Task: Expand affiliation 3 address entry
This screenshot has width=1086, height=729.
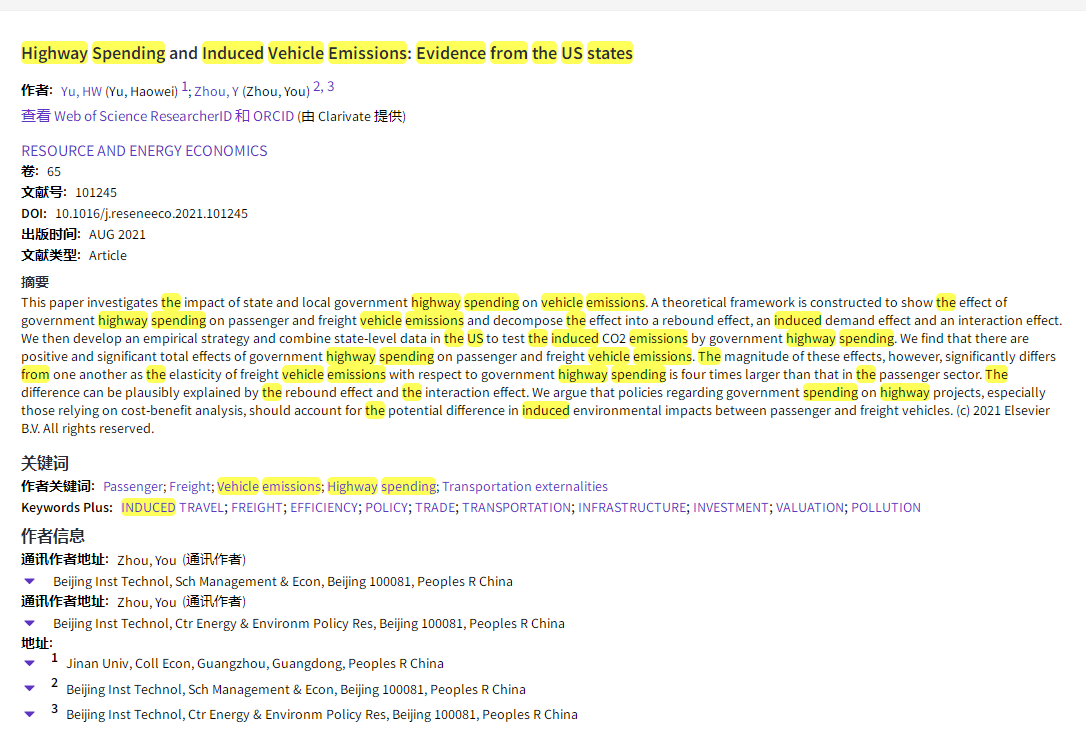Action: (29, 714)
